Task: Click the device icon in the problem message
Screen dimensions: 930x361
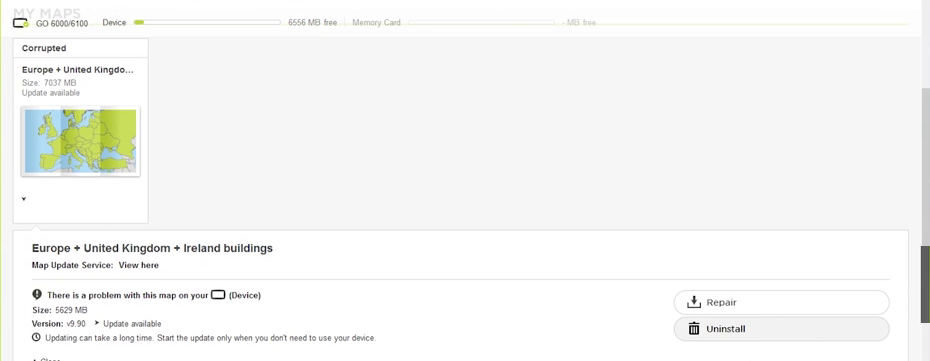Action: [x=218, y=294]
